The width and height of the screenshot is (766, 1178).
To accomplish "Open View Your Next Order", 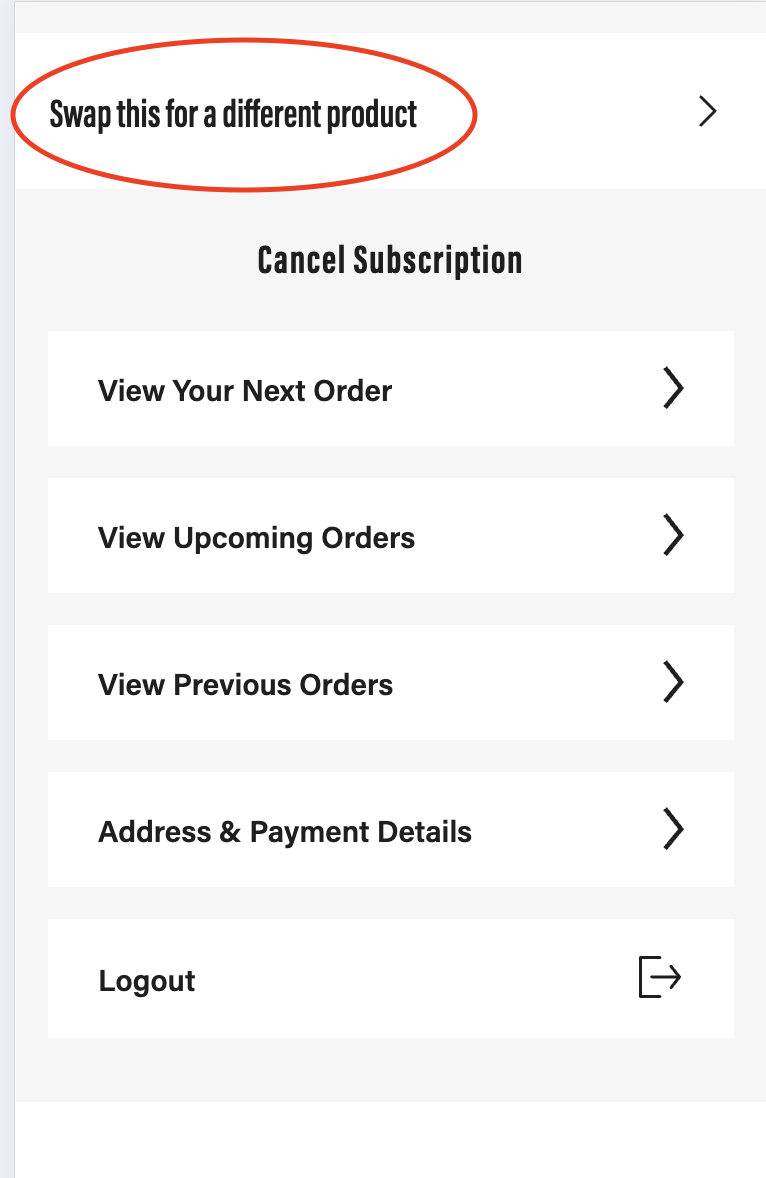I will 245,391.
